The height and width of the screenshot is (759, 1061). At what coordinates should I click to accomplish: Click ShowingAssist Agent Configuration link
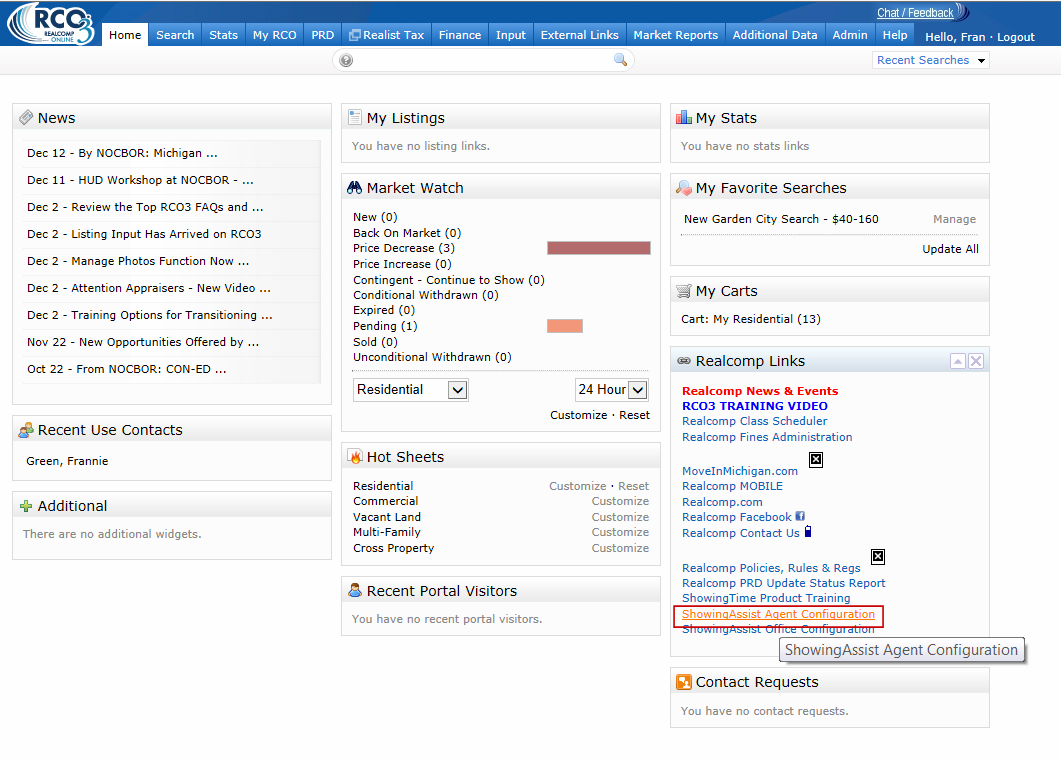778,614
